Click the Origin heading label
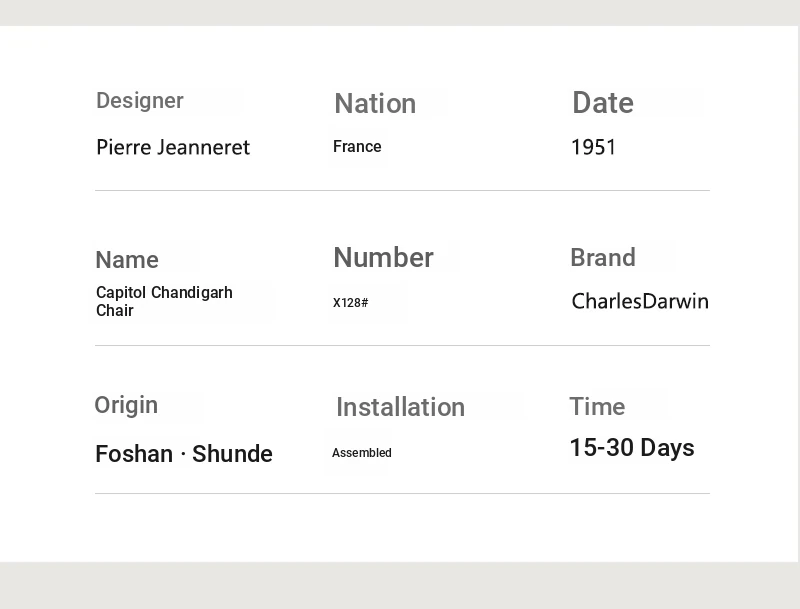Screen dimensions: 800x609 tap(126, 405)
